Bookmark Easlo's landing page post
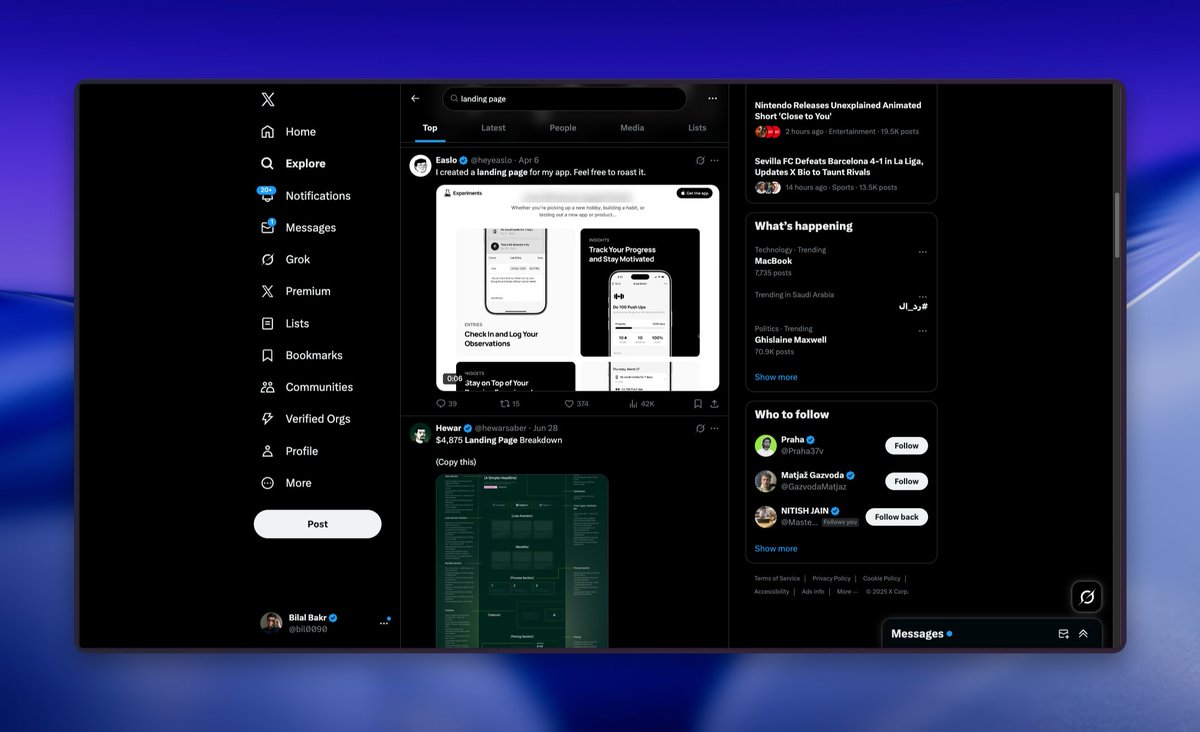The height and width of the screenshot is (732, 1200). [x=697, y=404]
